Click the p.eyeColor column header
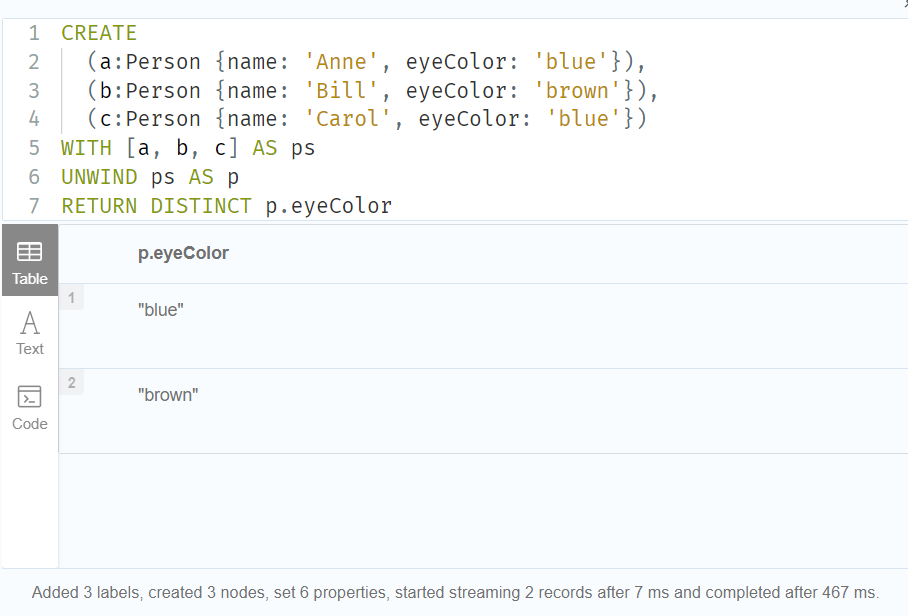The height and width of the screenshot is (616, 908). pyautogui.click(x=183, y=253)
